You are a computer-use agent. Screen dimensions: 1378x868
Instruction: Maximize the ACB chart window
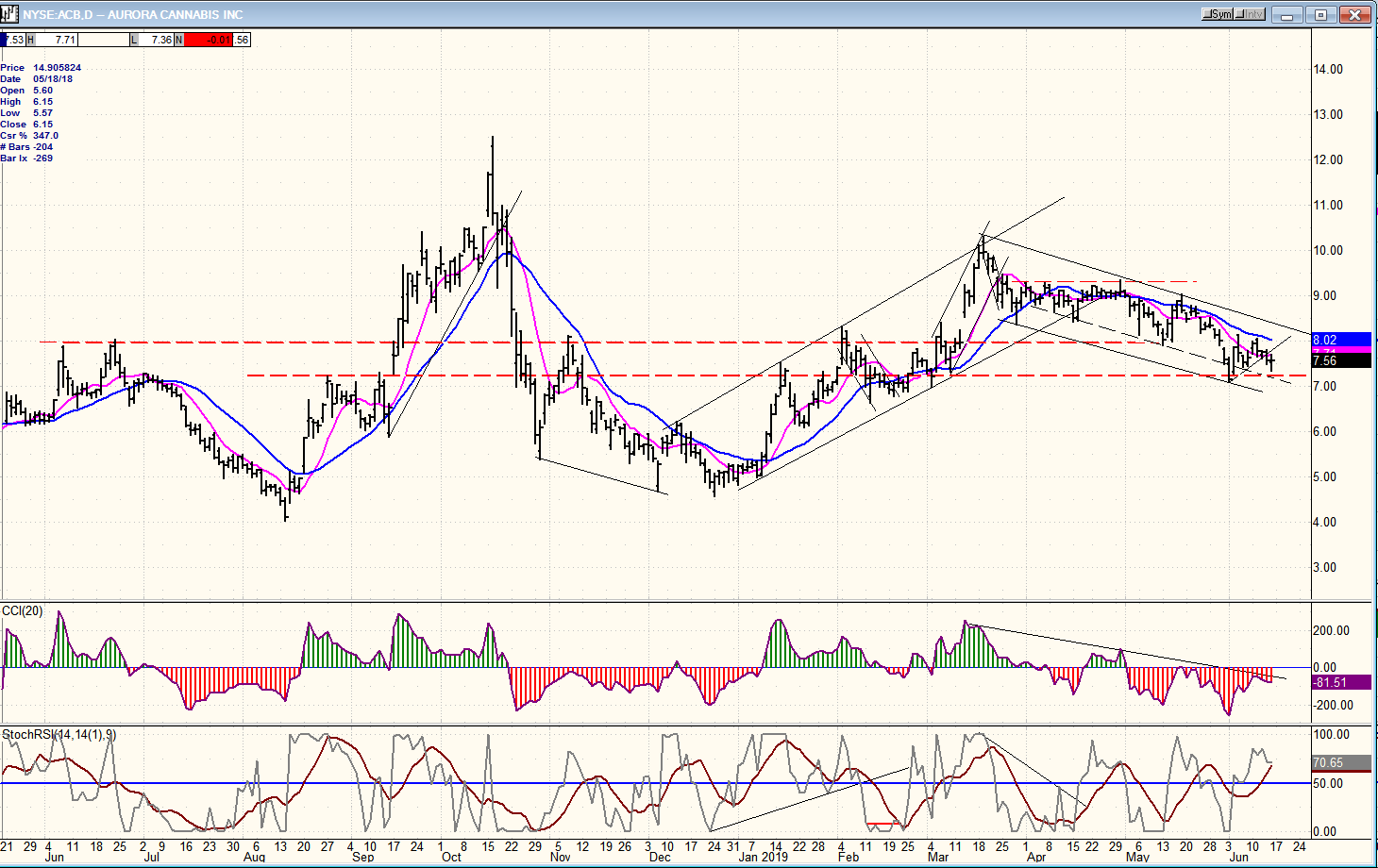[x=1320, y=15]
